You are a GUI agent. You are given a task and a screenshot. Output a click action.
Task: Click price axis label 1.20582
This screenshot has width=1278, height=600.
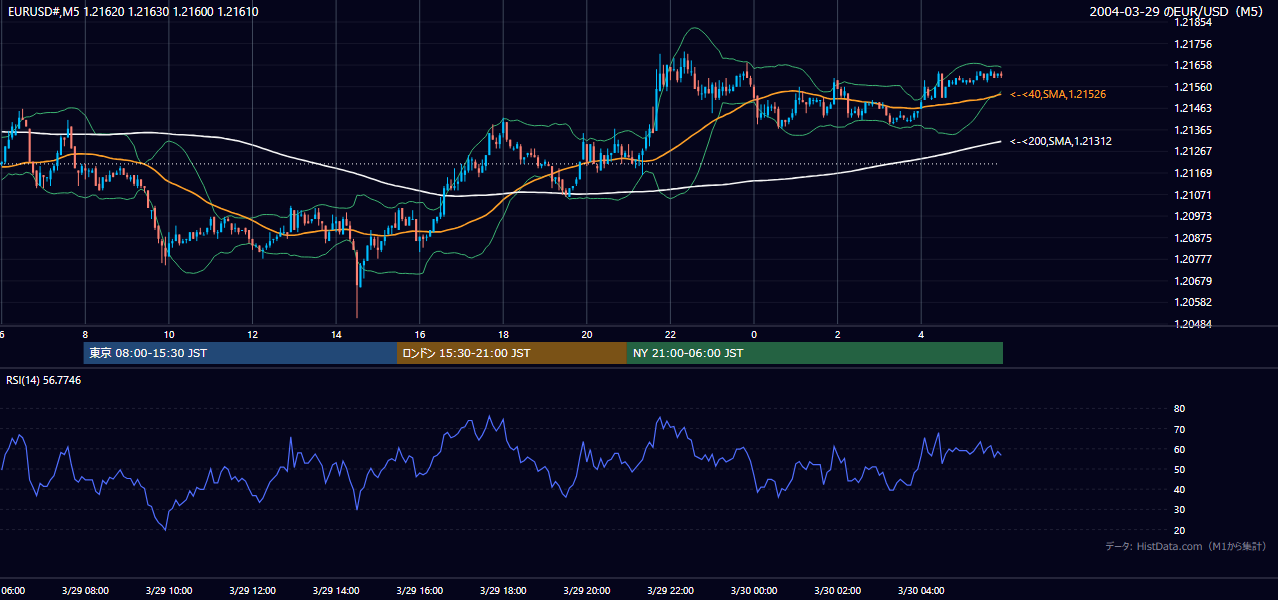(1192, 302)
